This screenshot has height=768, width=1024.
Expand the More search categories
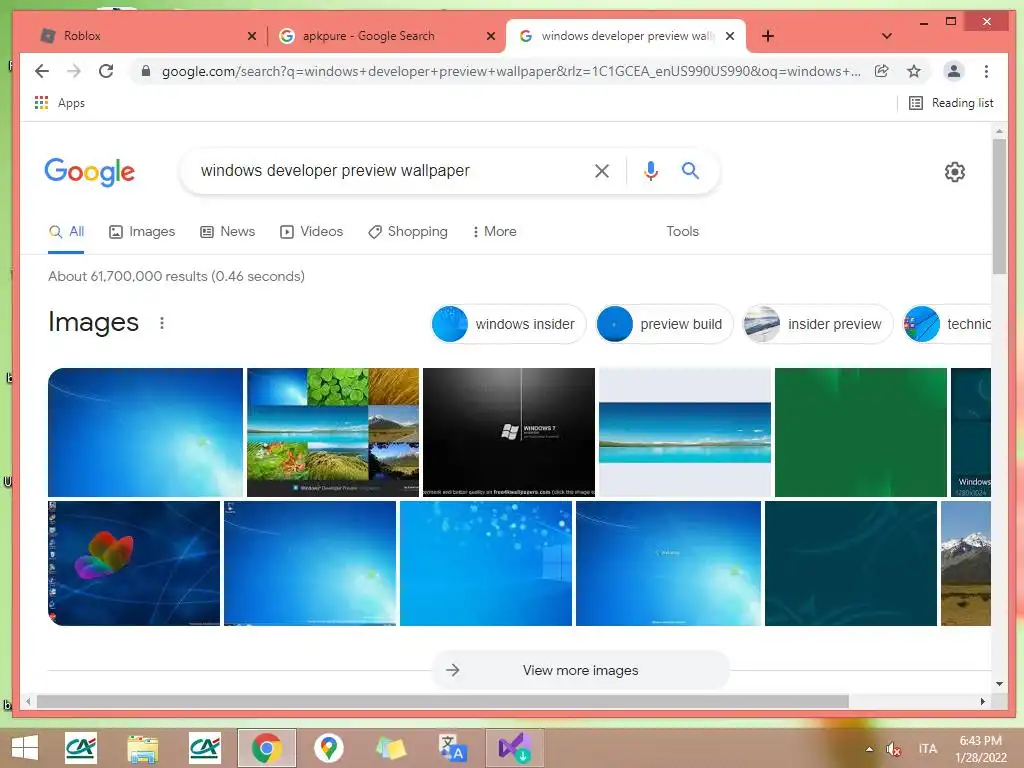tap(494, 232)
